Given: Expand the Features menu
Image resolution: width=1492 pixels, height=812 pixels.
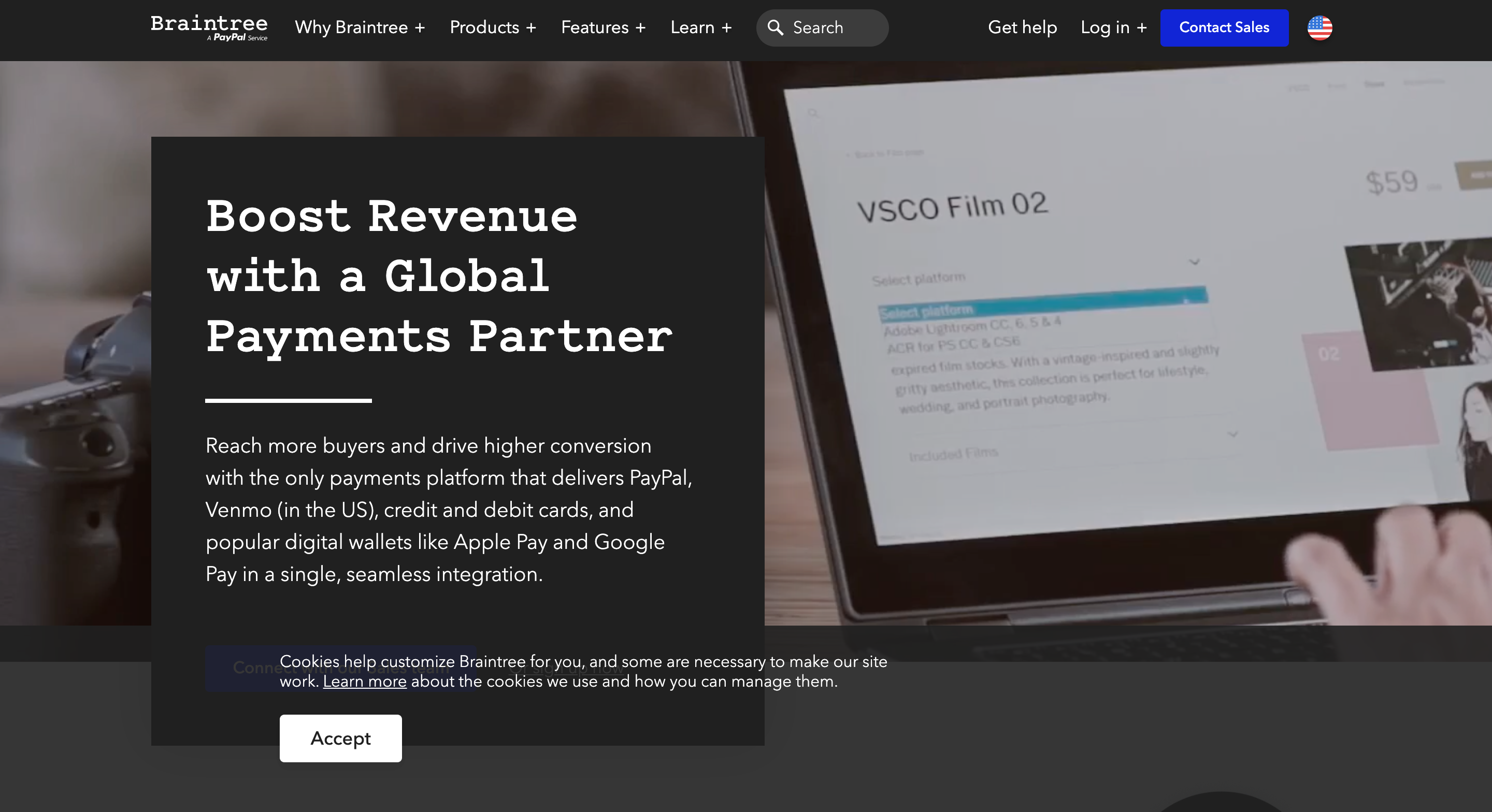Looking at the screenshot, I should (603, 27).
